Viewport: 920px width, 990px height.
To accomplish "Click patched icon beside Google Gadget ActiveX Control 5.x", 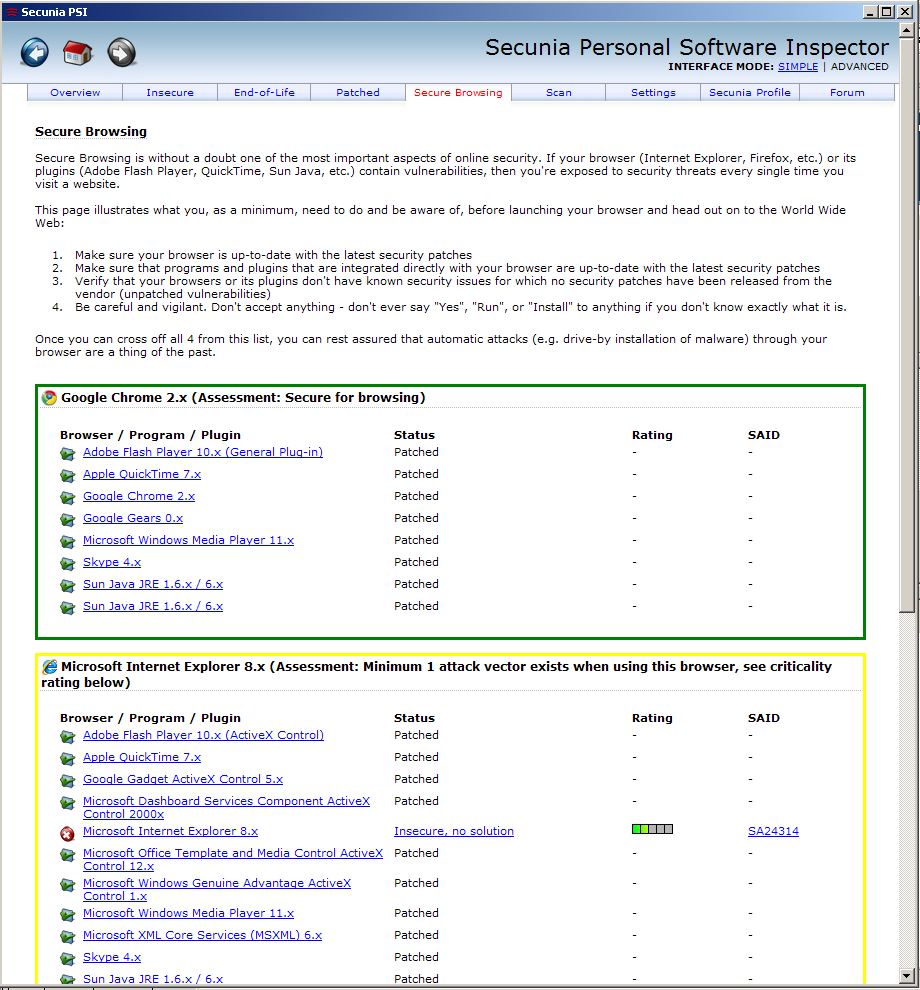I will 68,781.
